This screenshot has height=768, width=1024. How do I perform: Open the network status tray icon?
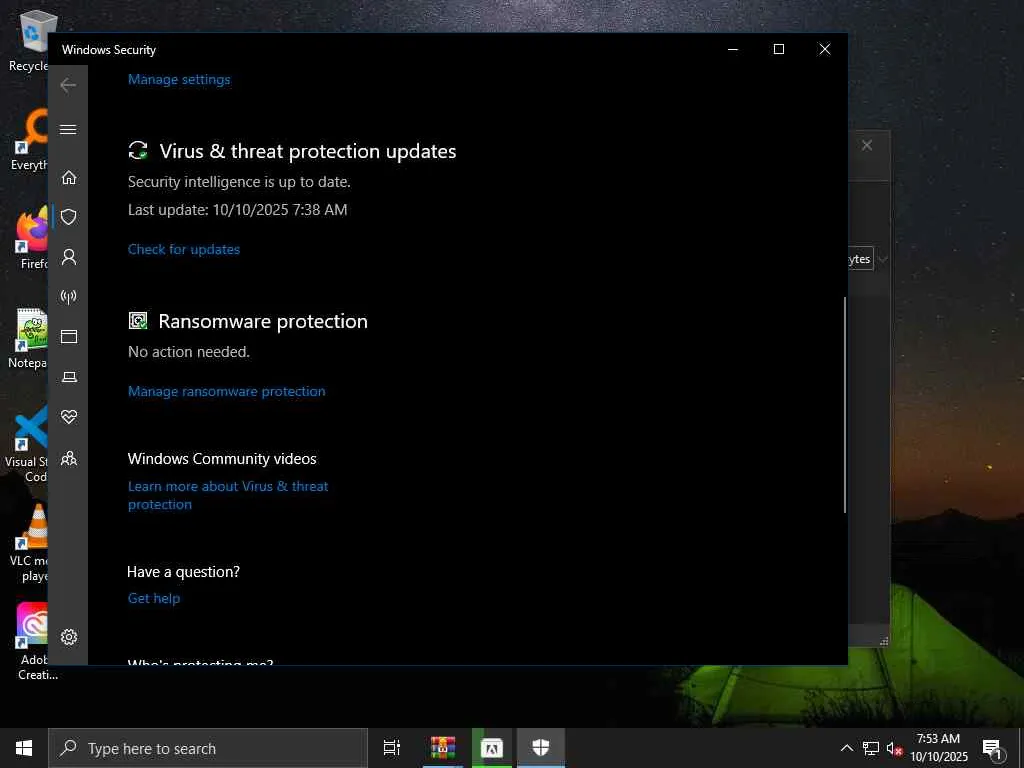(x=871, y=748)
